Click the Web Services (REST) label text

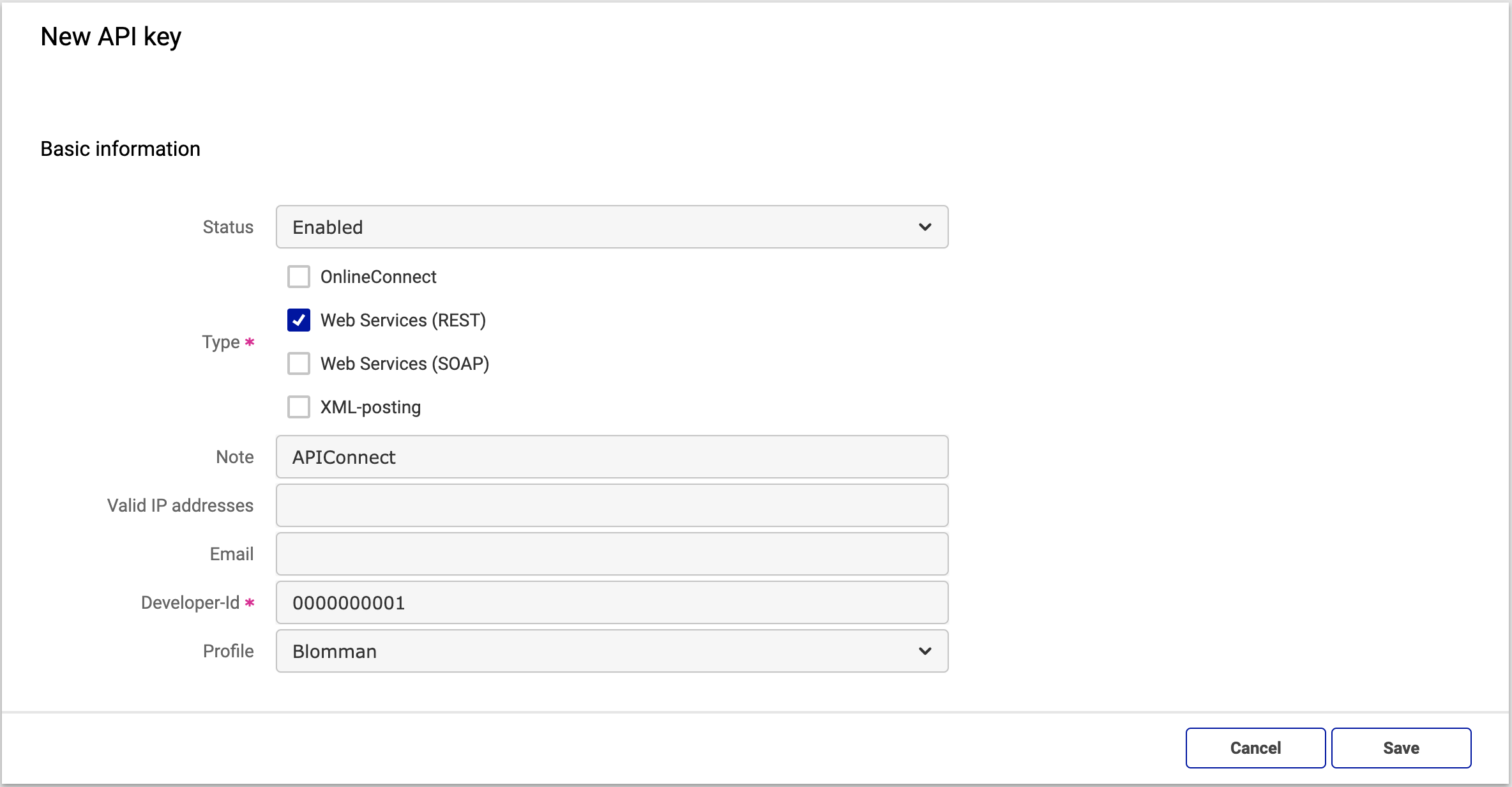click(x=403, y=320)
